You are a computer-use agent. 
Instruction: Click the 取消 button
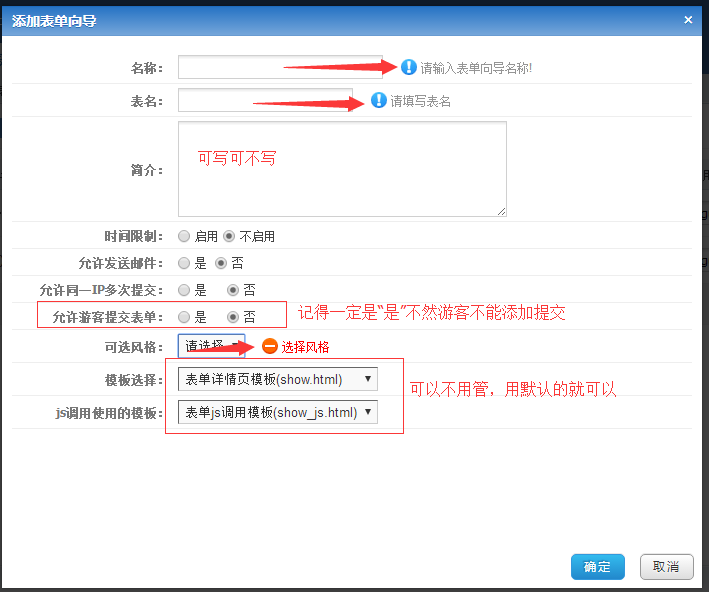[666, 566]
